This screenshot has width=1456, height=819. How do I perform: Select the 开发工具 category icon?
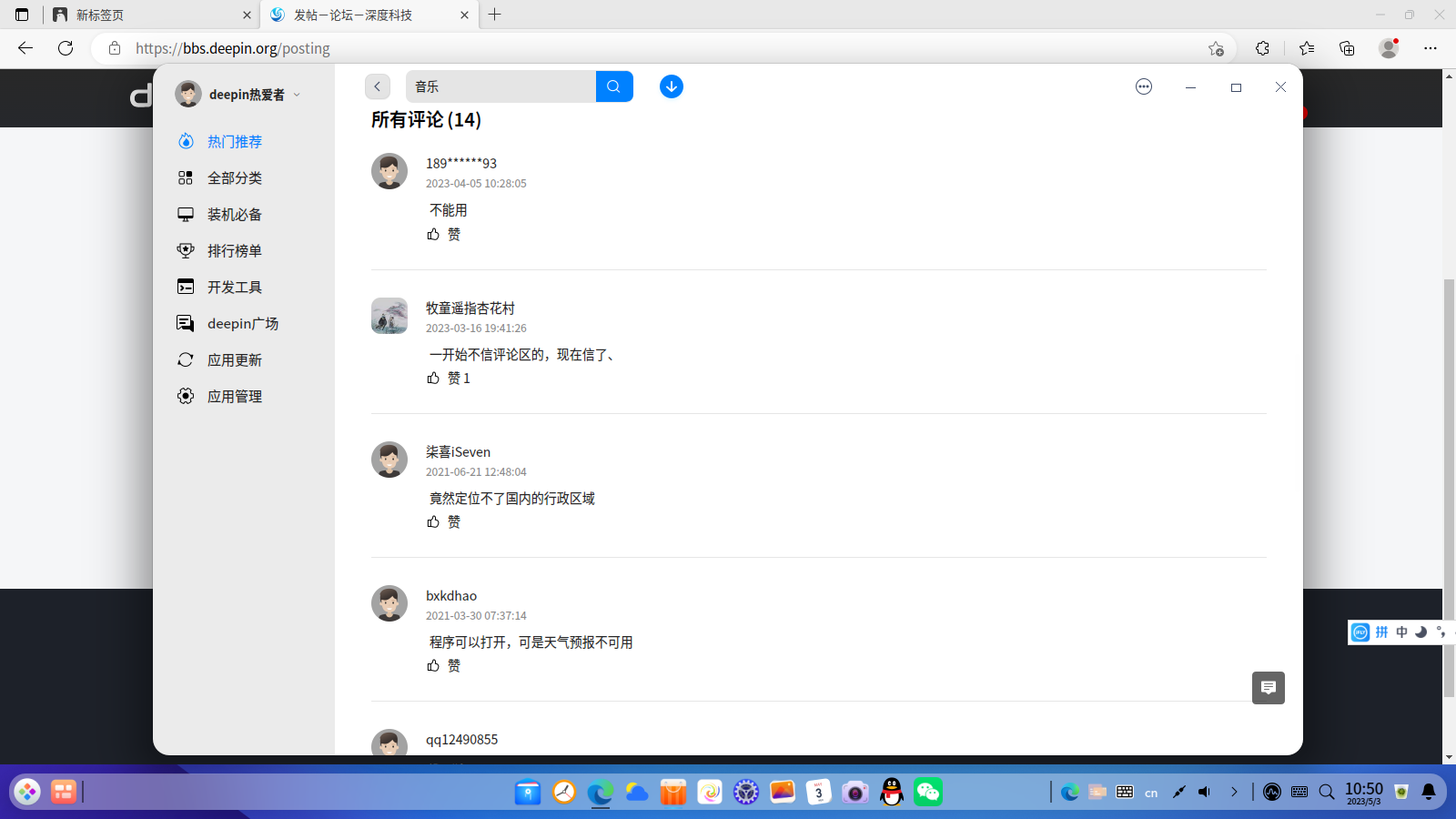click(186, 286)
